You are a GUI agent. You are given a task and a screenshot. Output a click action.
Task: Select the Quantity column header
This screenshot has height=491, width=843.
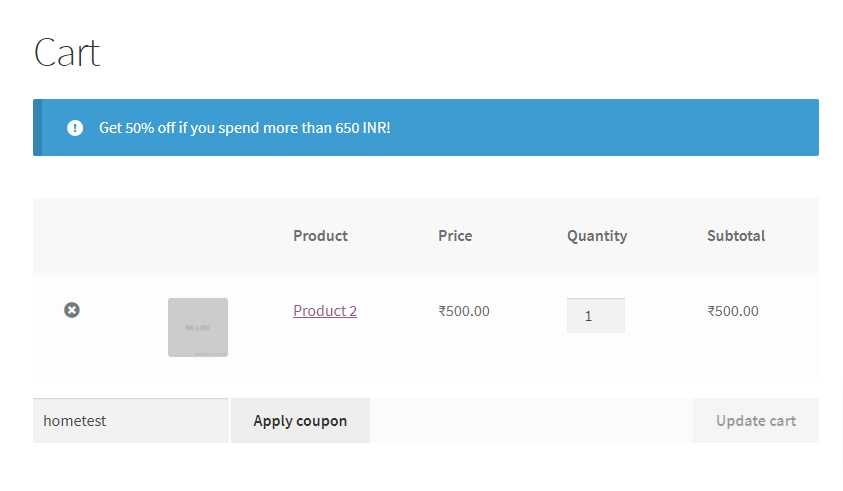[597, 237]
